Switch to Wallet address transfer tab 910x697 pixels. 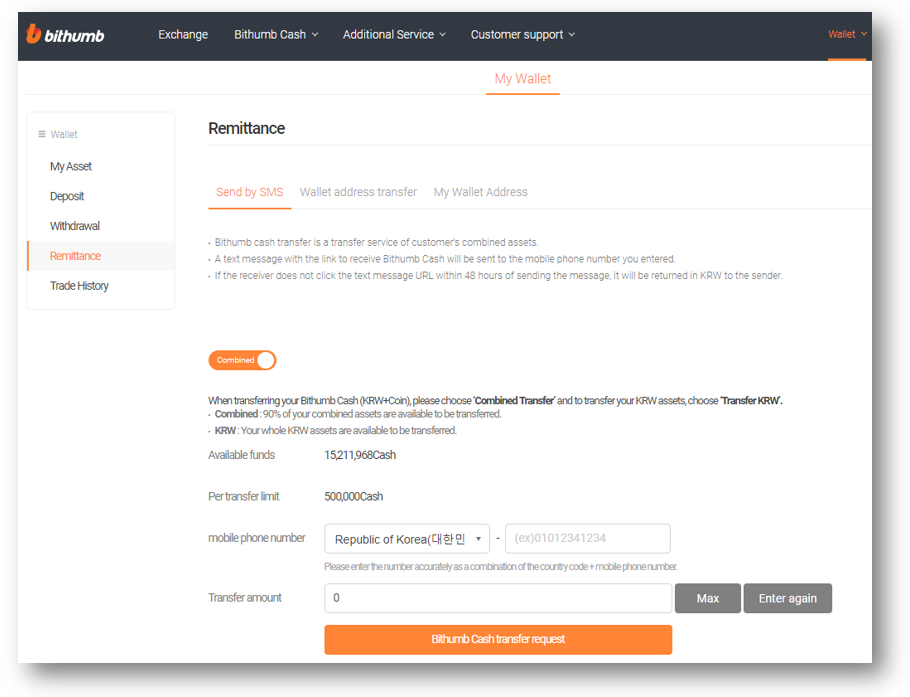coord(358,192)
